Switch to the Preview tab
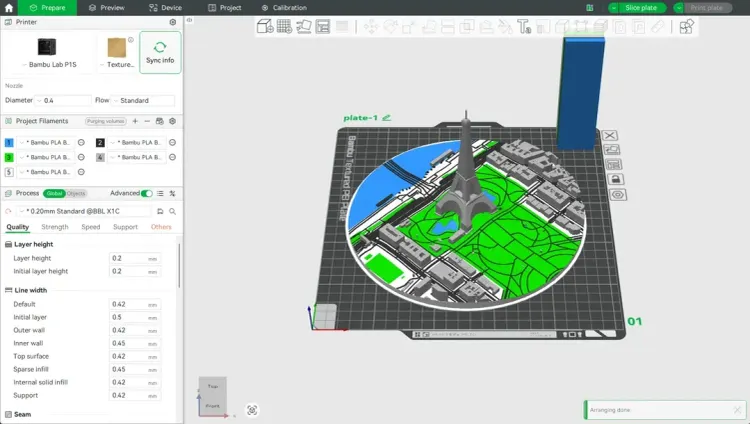 107,8
